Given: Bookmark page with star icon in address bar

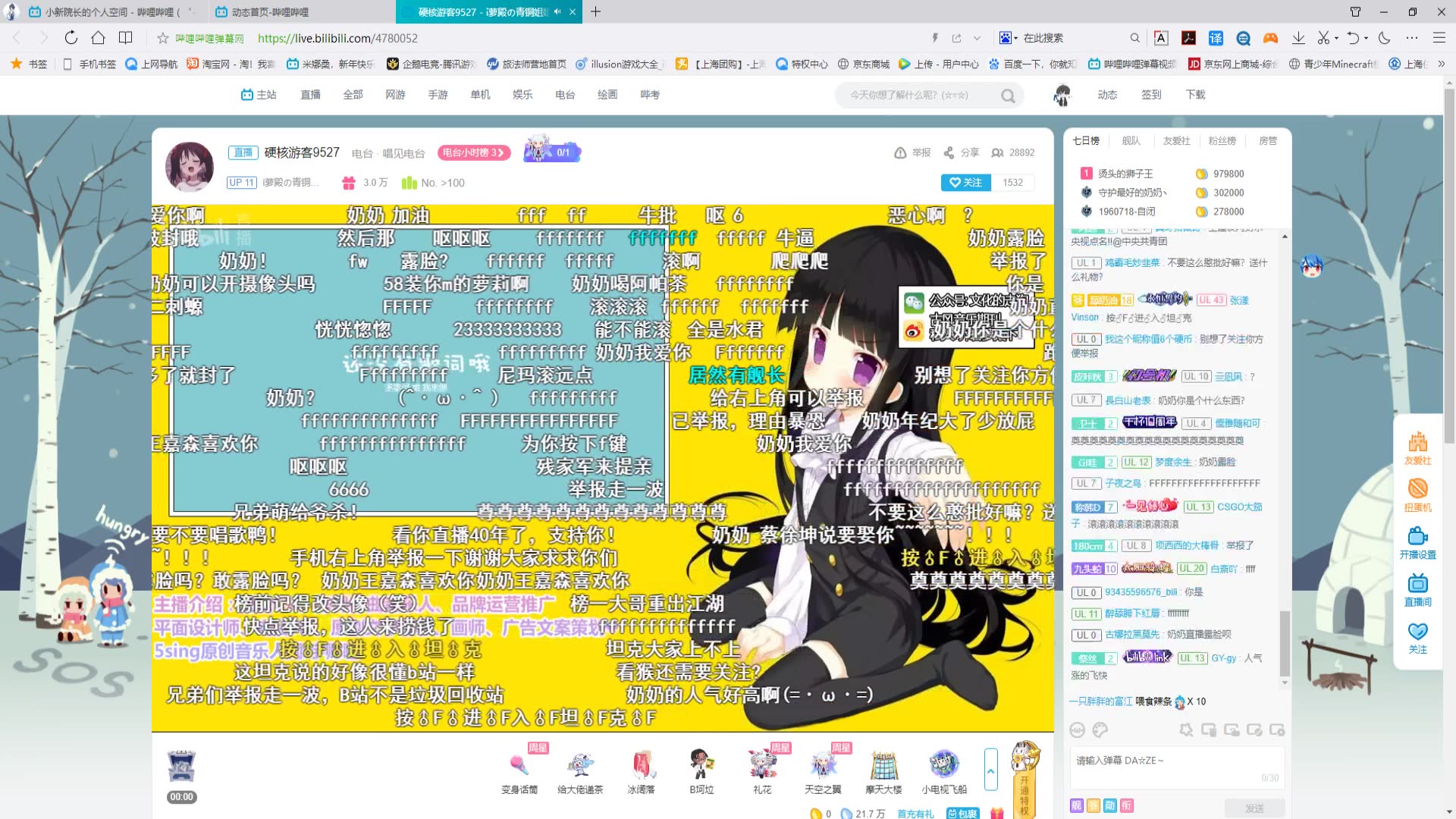Looking at the screenshot, I should [x=162, y=38].
